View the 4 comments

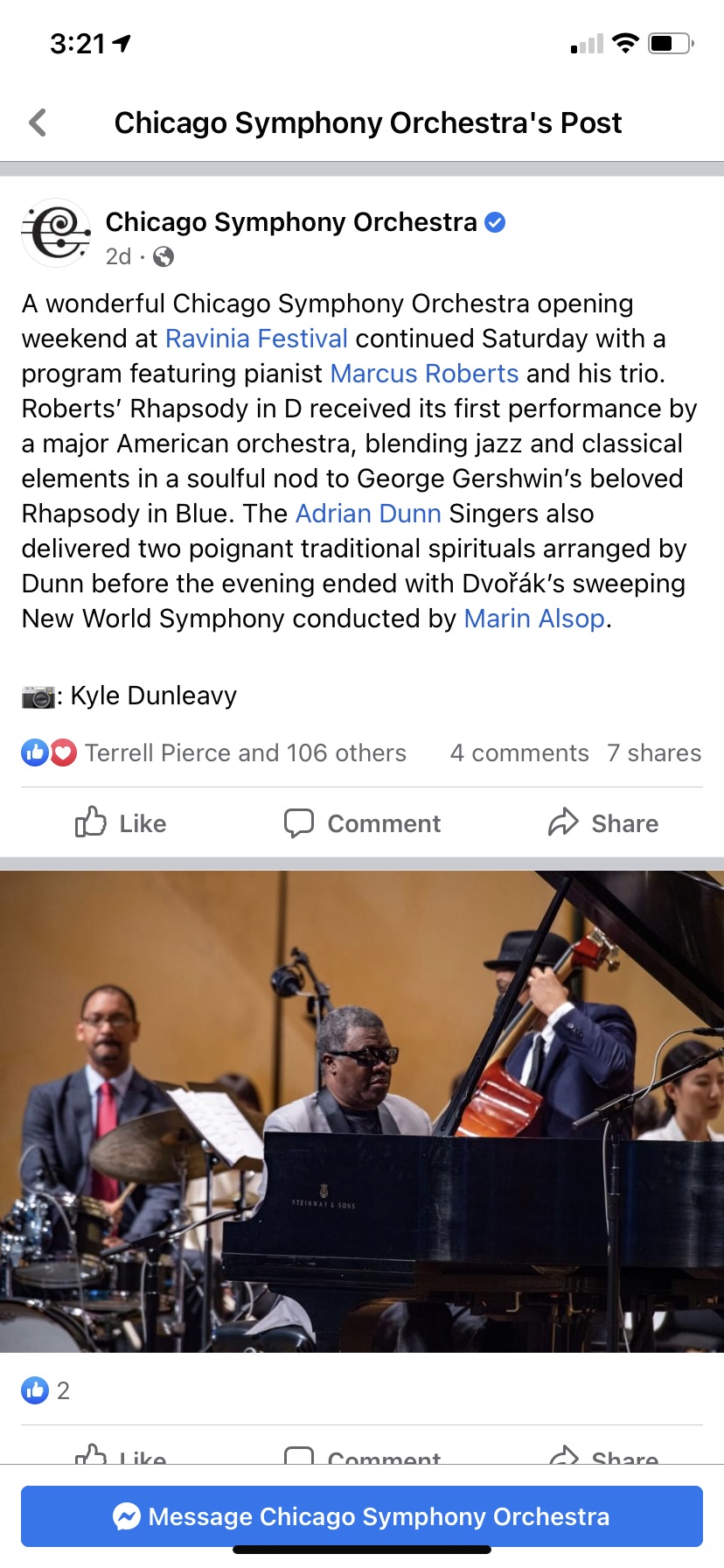pyautogui.click(x=519, y=752)
